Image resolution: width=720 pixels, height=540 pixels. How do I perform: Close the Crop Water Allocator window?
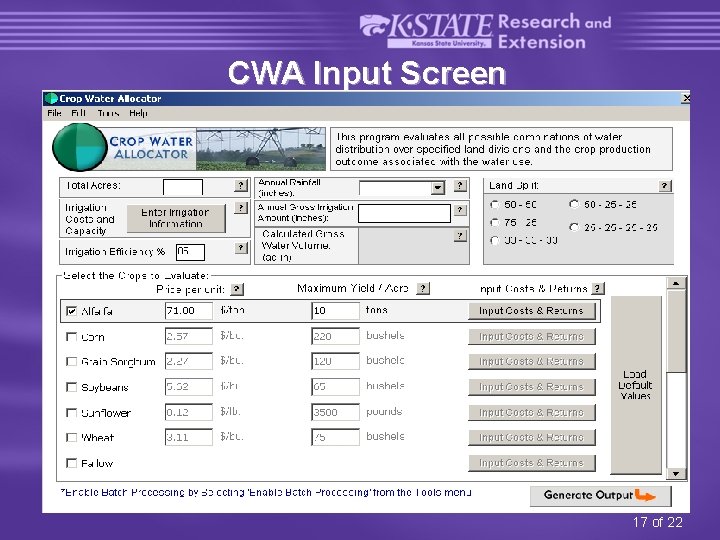point(685,98)
